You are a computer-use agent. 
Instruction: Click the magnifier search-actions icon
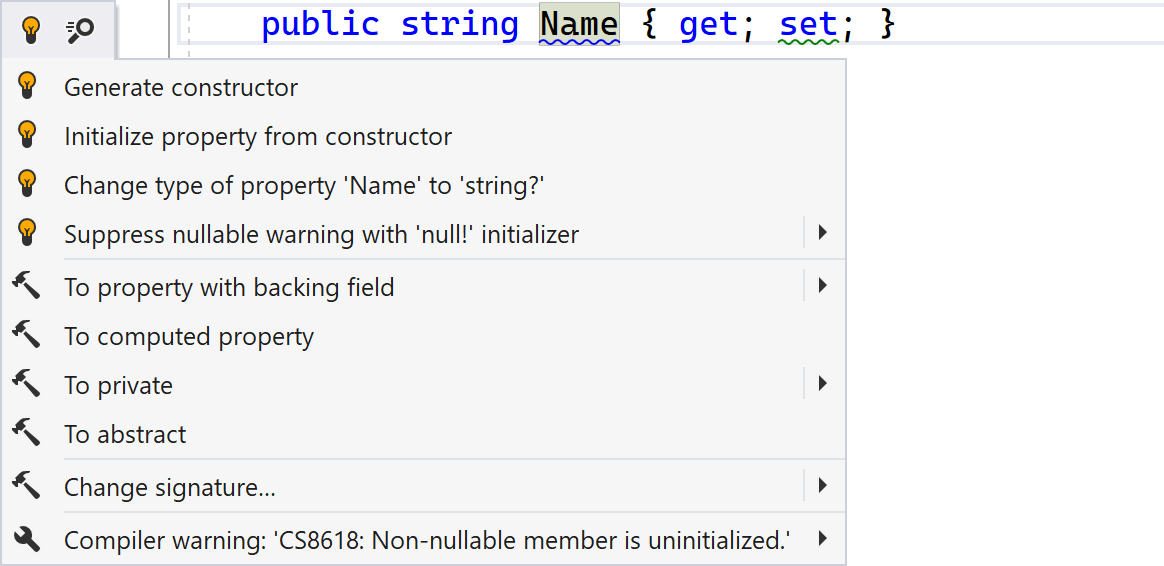[80, 30]
